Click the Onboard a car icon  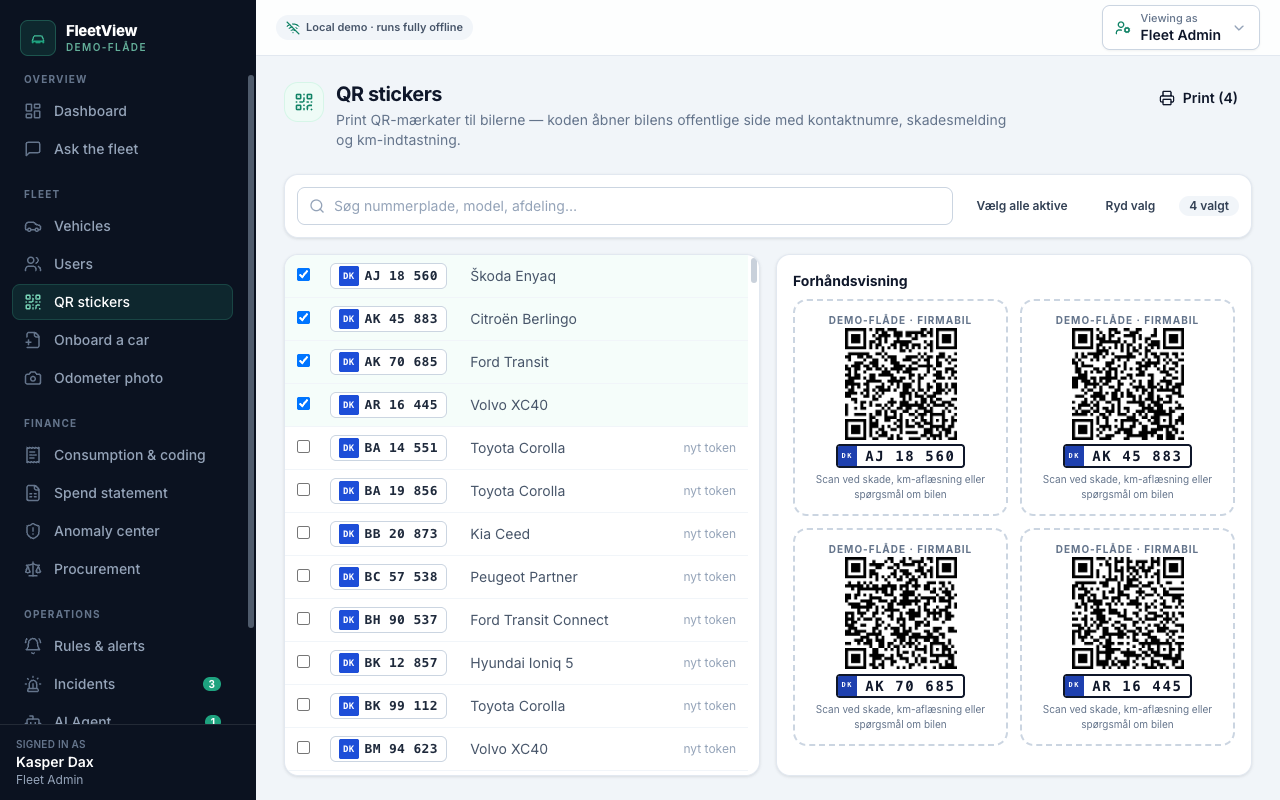tap(33, 340)
